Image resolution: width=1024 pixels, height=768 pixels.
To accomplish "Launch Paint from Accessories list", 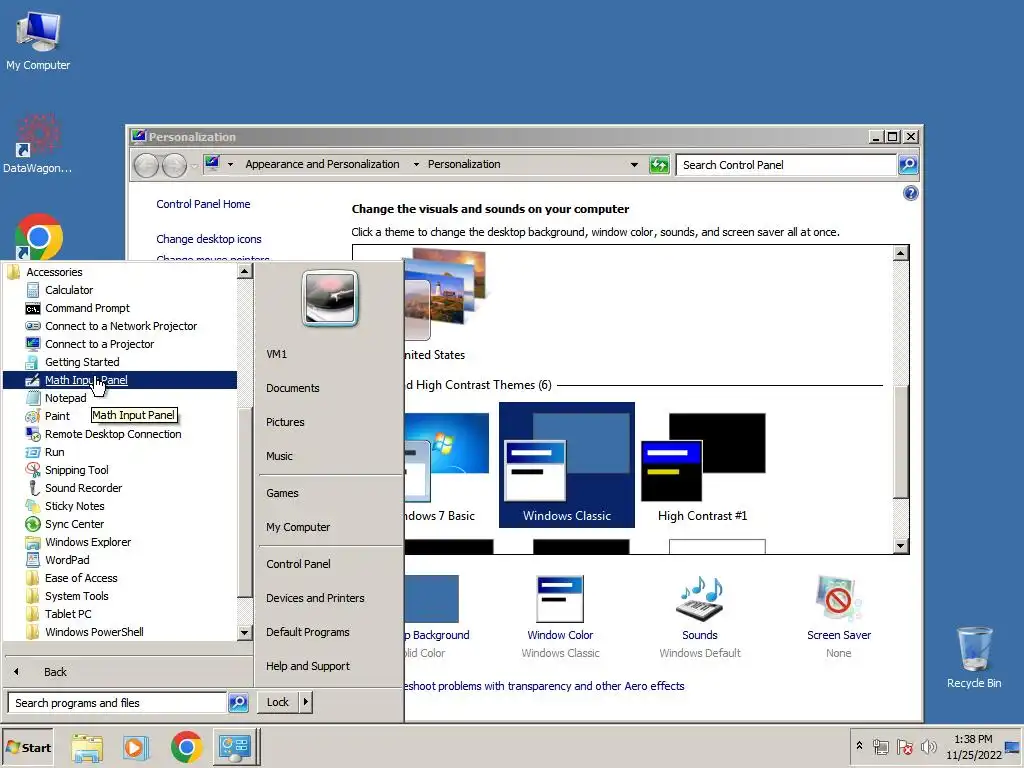I will pyautogui.click(x=57, y=416).
